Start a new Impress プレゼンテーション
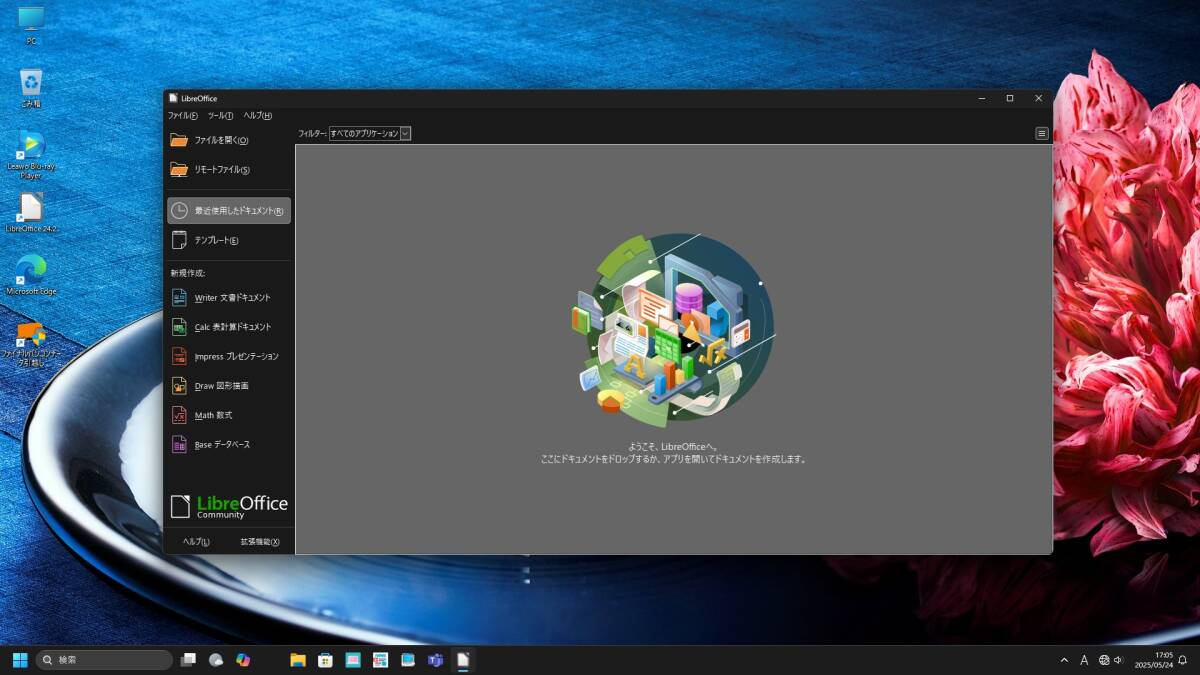 coord(229,356)
